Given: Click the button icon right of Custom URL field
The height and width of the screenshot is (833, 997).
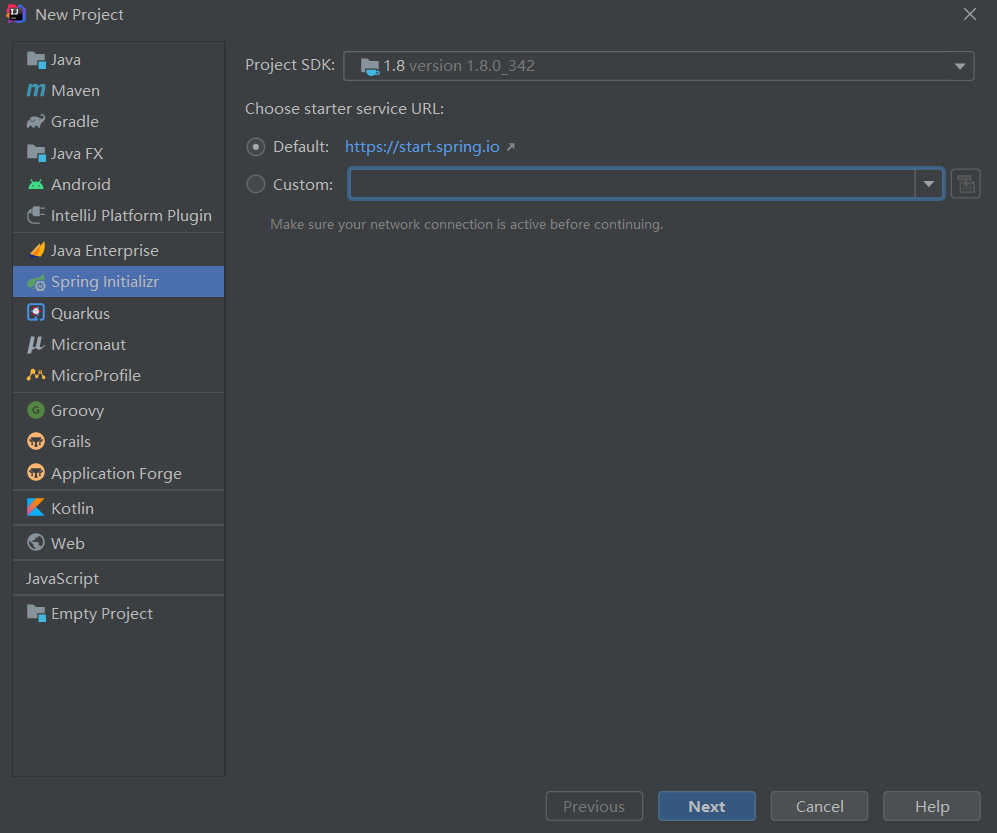Looking at the screenshot, I should click(x=965, y=184).
